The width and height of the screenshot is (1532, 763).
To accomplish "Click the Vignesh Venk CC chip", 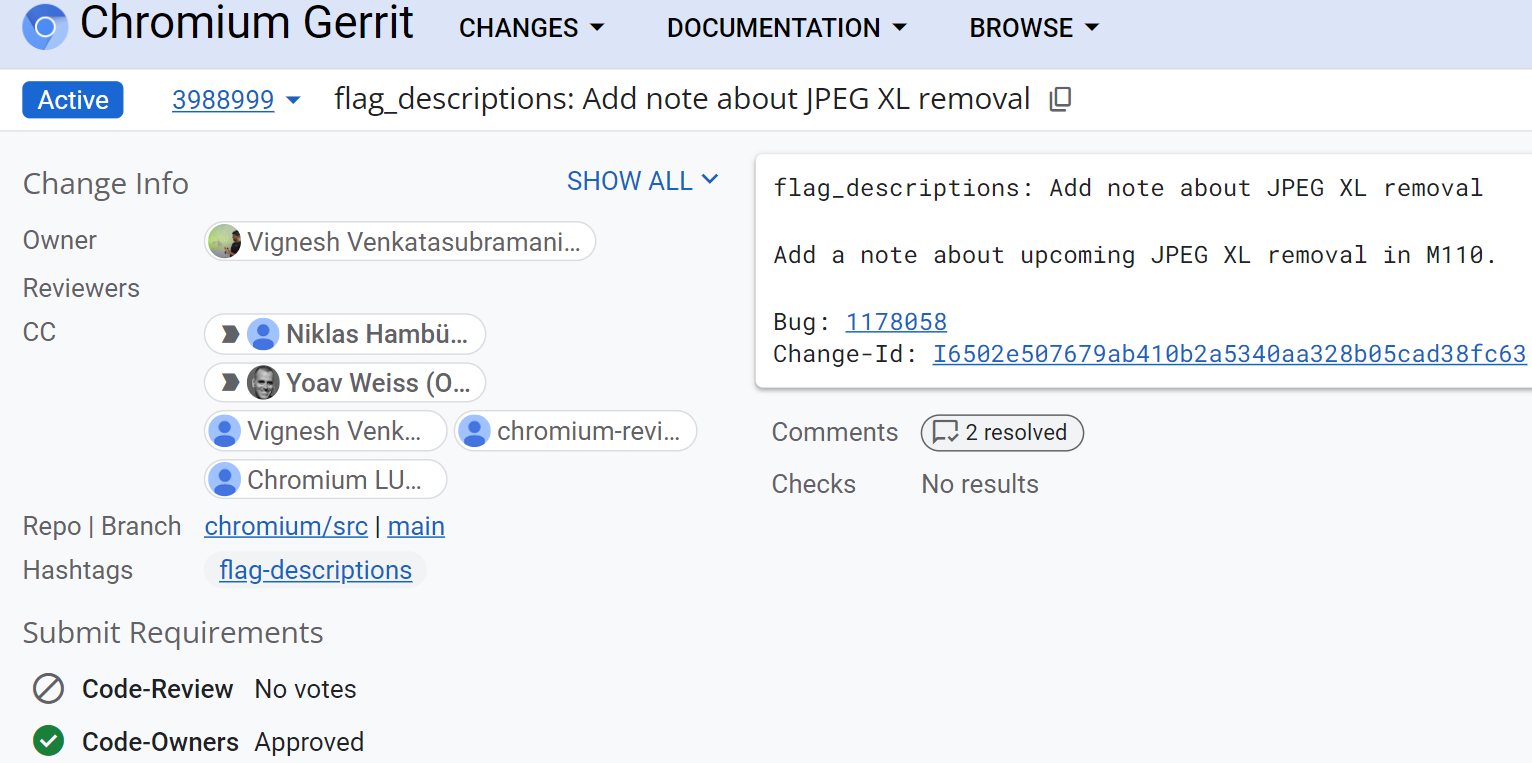I will pyautogui.click(x=326, y=431).
